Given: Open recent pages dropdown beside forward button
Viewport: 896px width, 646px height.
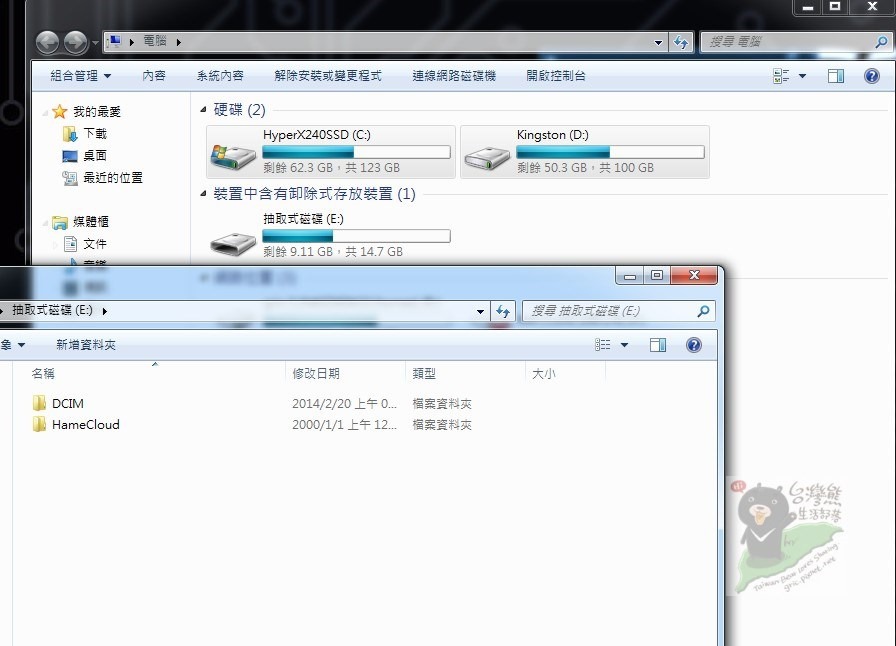Looking at the screenshot, I should pyautogui.click(x=95, y=43).
